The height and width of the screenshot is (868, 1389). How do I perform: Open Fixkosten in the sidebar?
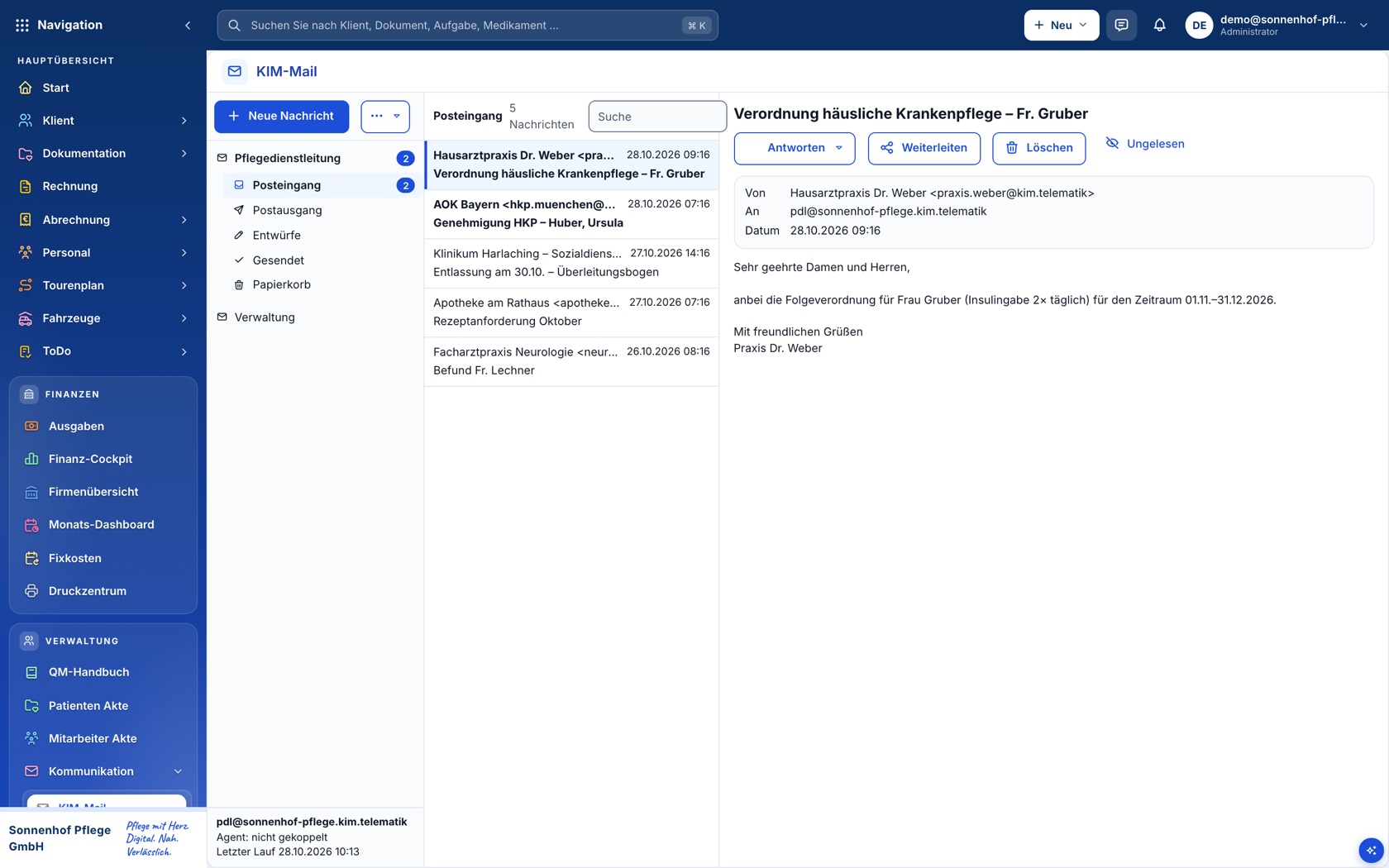103,559
